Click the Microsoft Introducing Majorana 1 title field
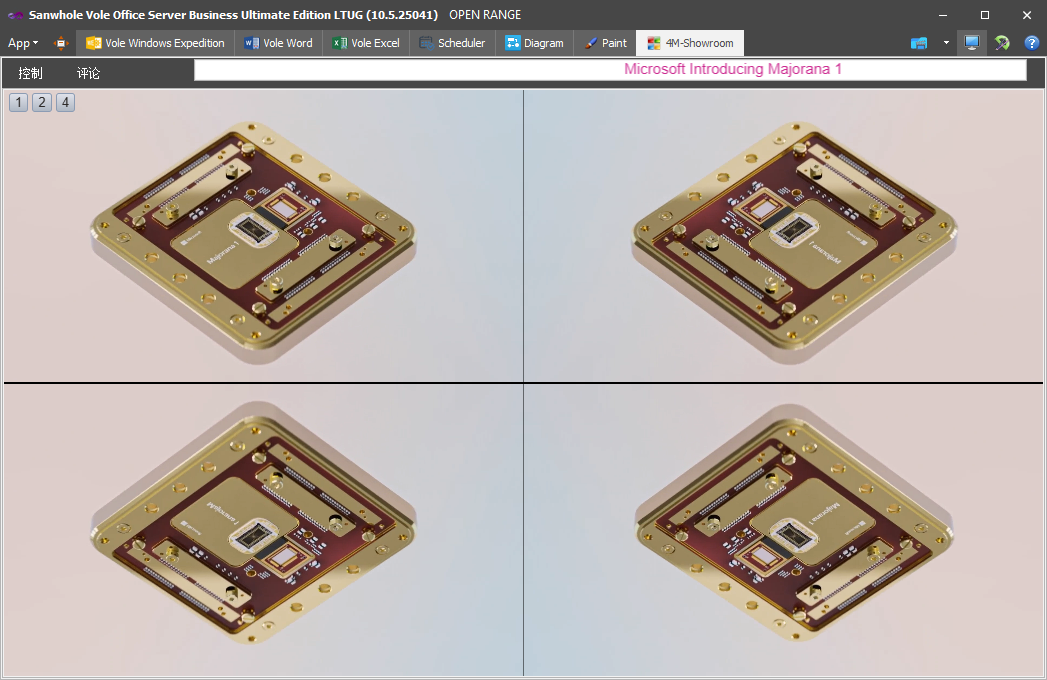Viewport: 1047px width, 680px height. [x=610, y=70]
